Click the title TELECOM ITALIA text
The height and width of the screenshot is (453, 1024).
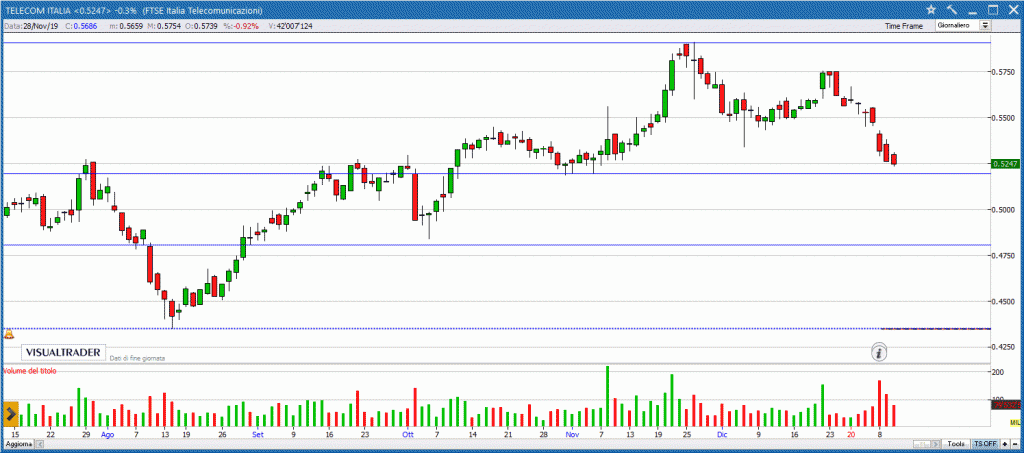tap(37, 10)
